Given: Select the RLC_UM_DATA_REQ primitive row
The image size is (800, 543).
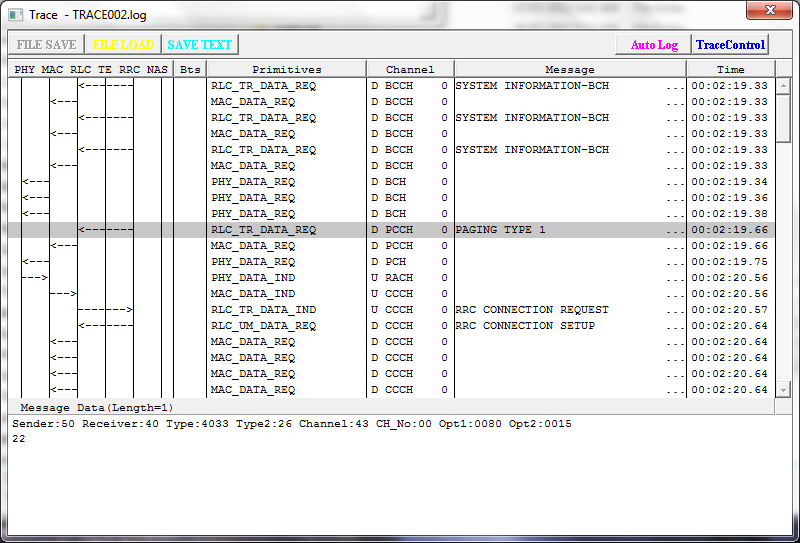Looking at the screenshot, I should (391, 326).
